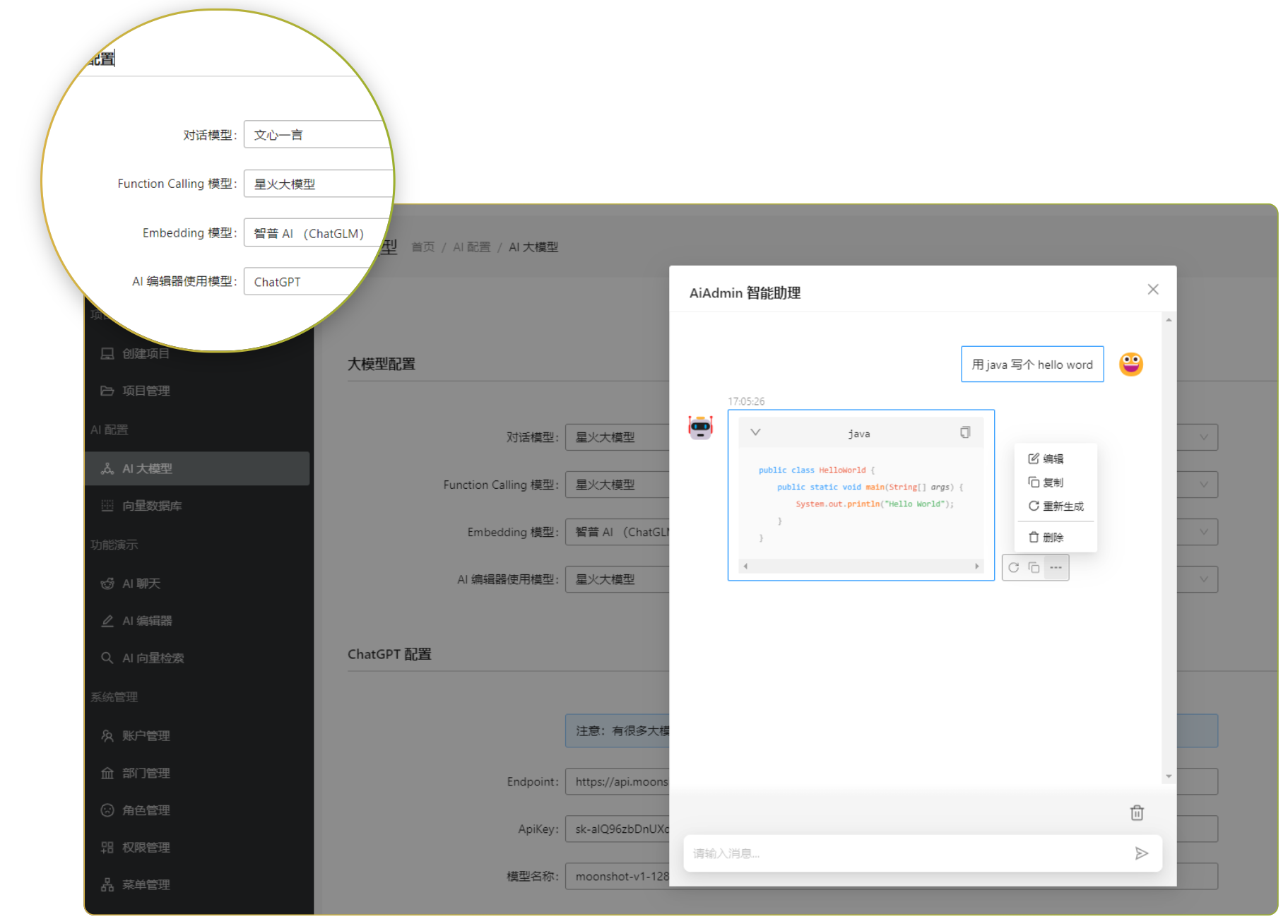Click the copy icon under the reply
This screenshot has height=924, width=1288.
tap(1034, 567)
